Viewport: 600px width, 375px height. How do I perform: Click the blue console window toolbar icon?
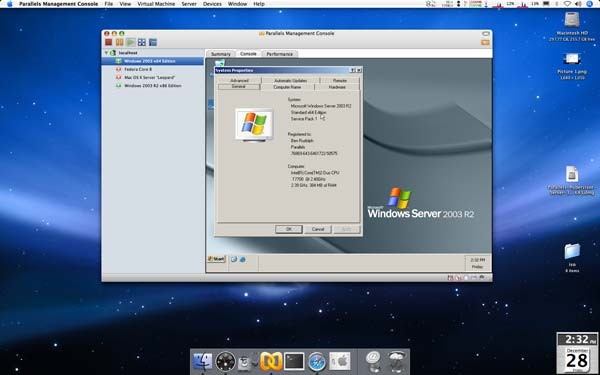pos(153,42)
